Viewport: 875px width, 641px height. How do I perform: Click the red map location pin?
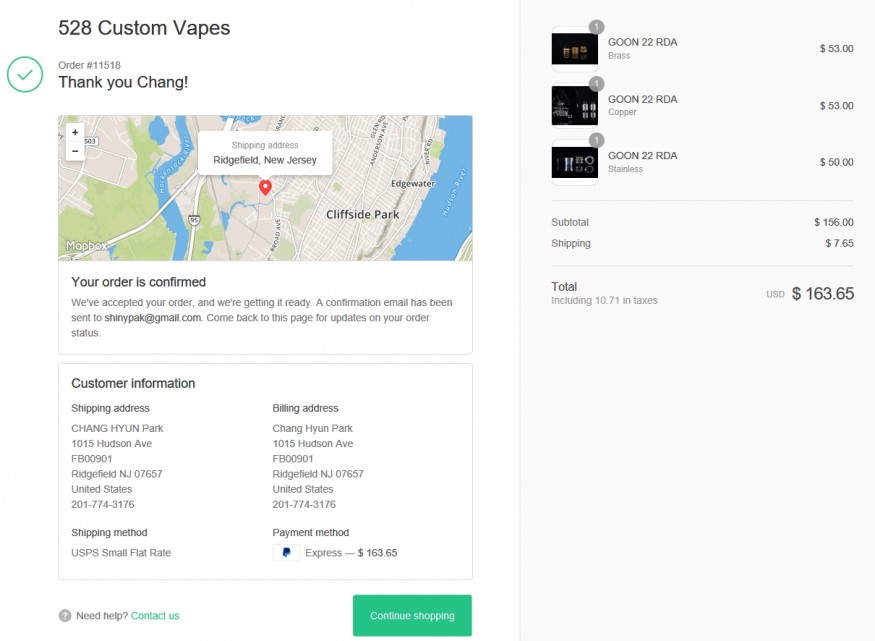(x=265, y=187)
